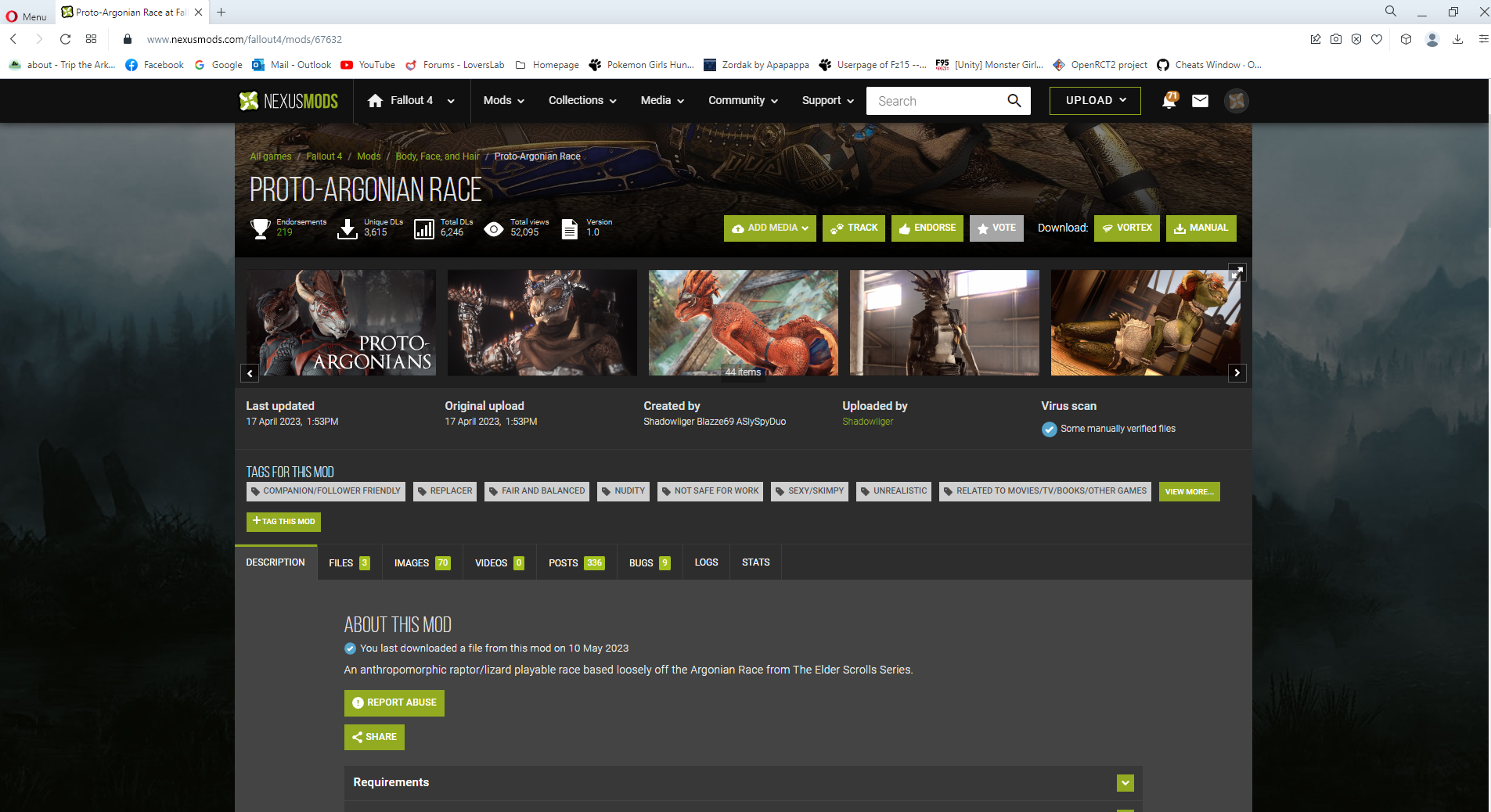The height and width of the screenshot is (812, 1491).
Task: Open a new browser tab
Action: tap(221, 12)
